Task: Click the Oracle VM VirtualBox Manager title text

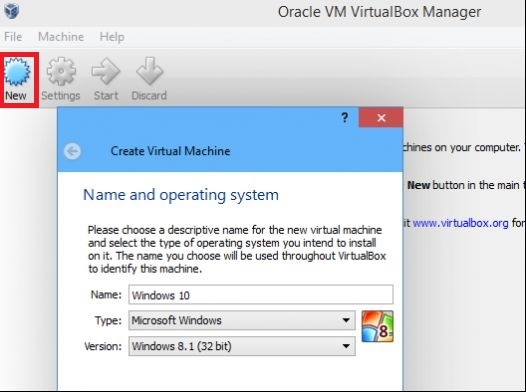Action: tap(379, 12)
